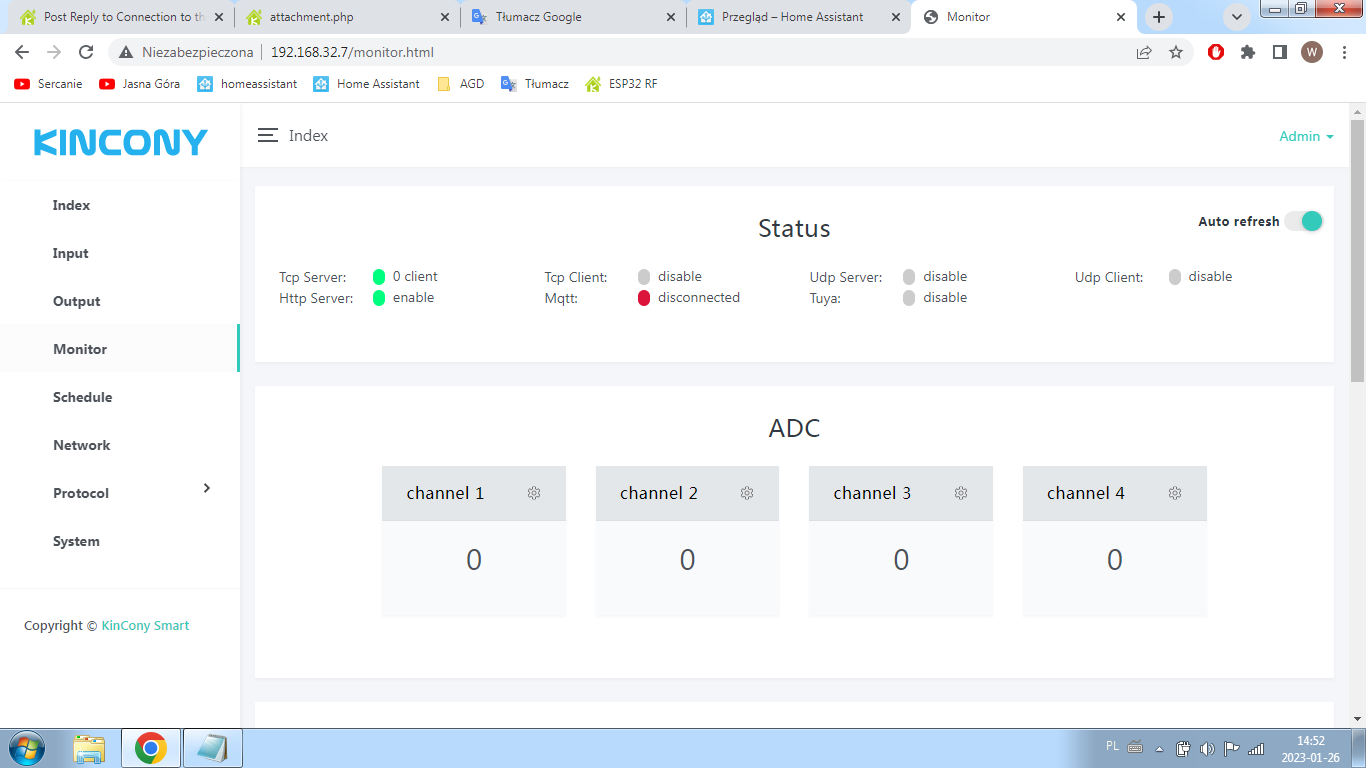Screen dimensions: 1366x768
Task: Go to the Schedule sidebar page
Action: 82,397
